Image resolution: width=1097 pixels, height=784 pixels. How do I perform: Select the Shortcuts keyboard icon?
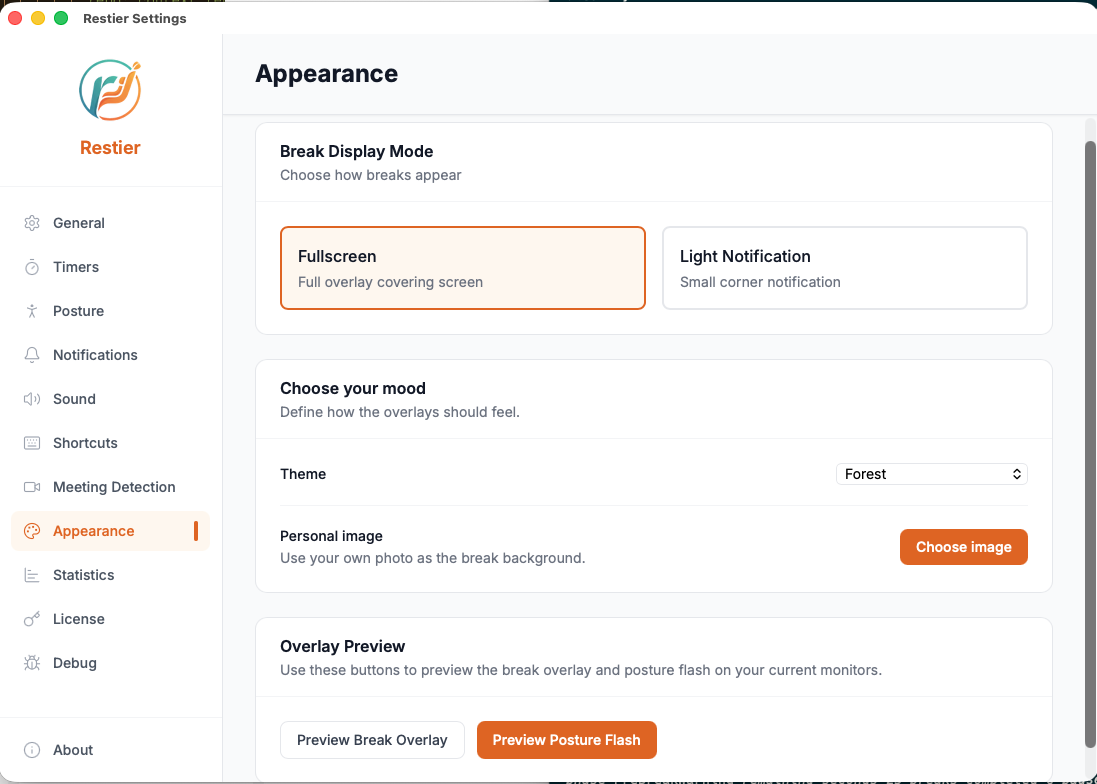[x=31, y=443]
